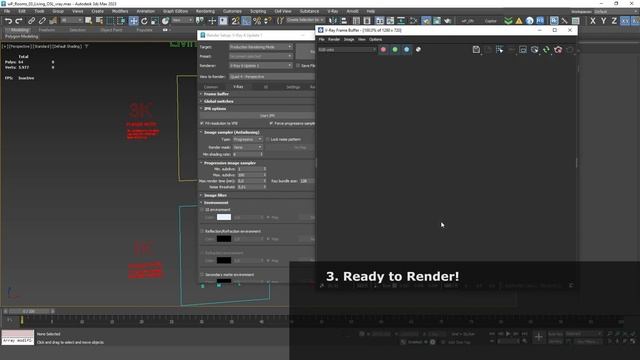Open the Target dropdown in Render Setup
640x360 pixels.
pyautogui.click(x=261, y=47)
